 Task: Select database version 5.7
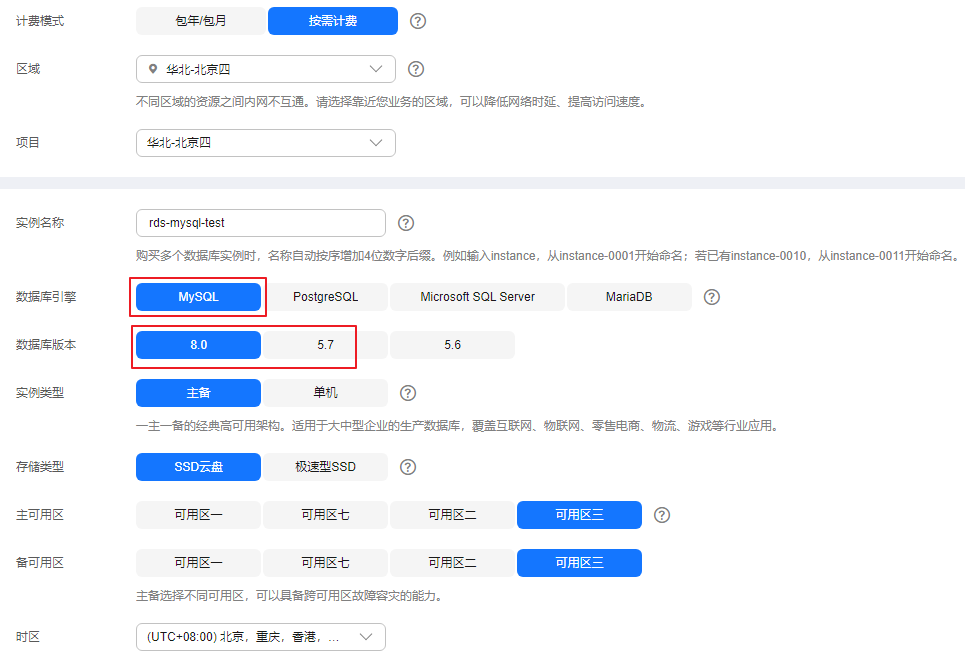point(326,344)
